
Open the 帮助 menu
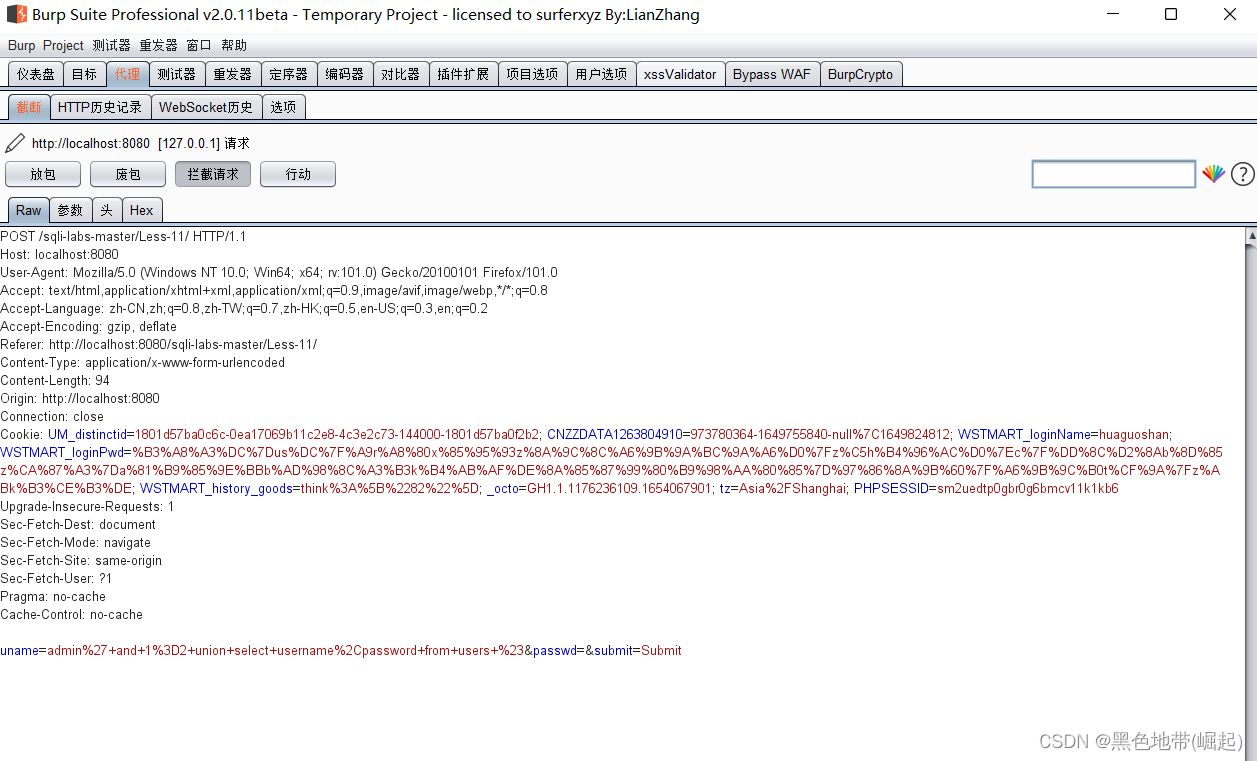click(x=234, y=45)
